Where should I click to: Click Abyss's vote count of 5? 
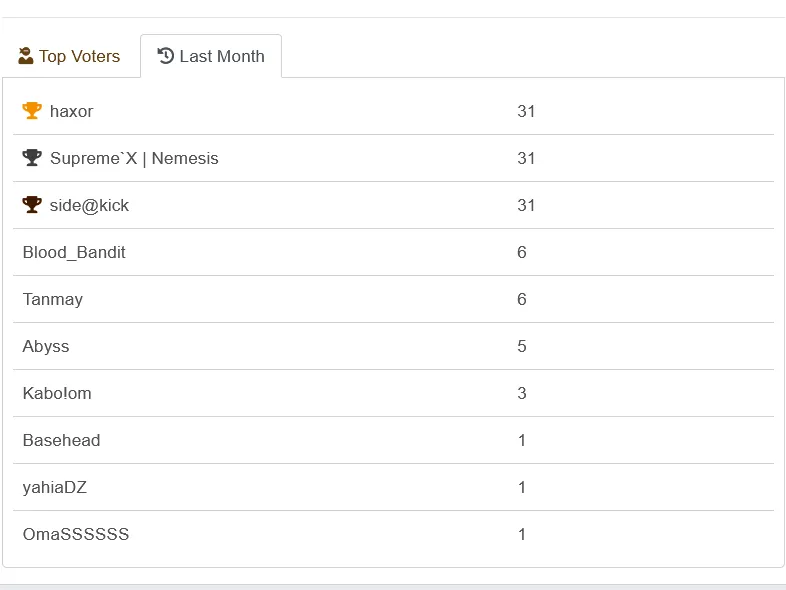click(x=522, y=346)
